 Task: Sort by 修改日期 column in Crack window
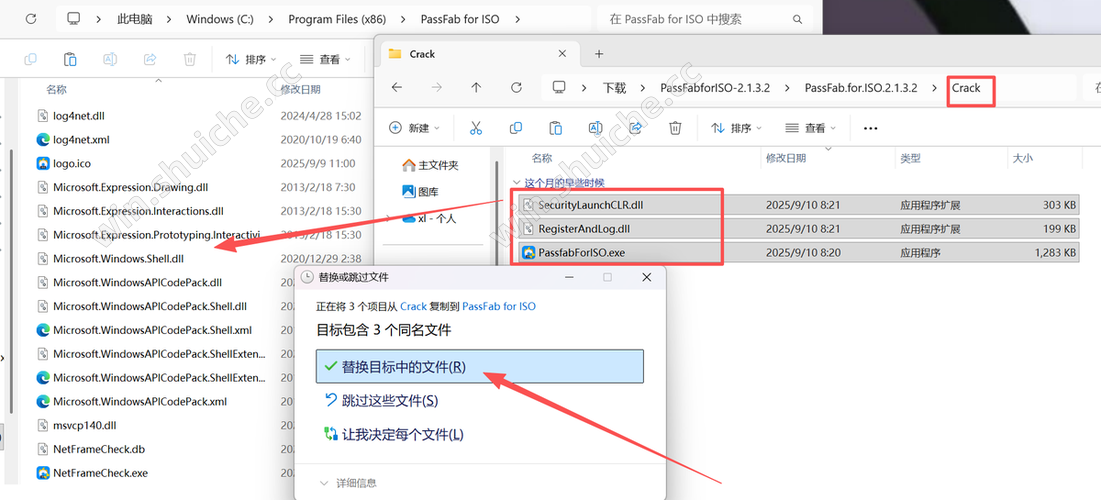click(786, 159)
